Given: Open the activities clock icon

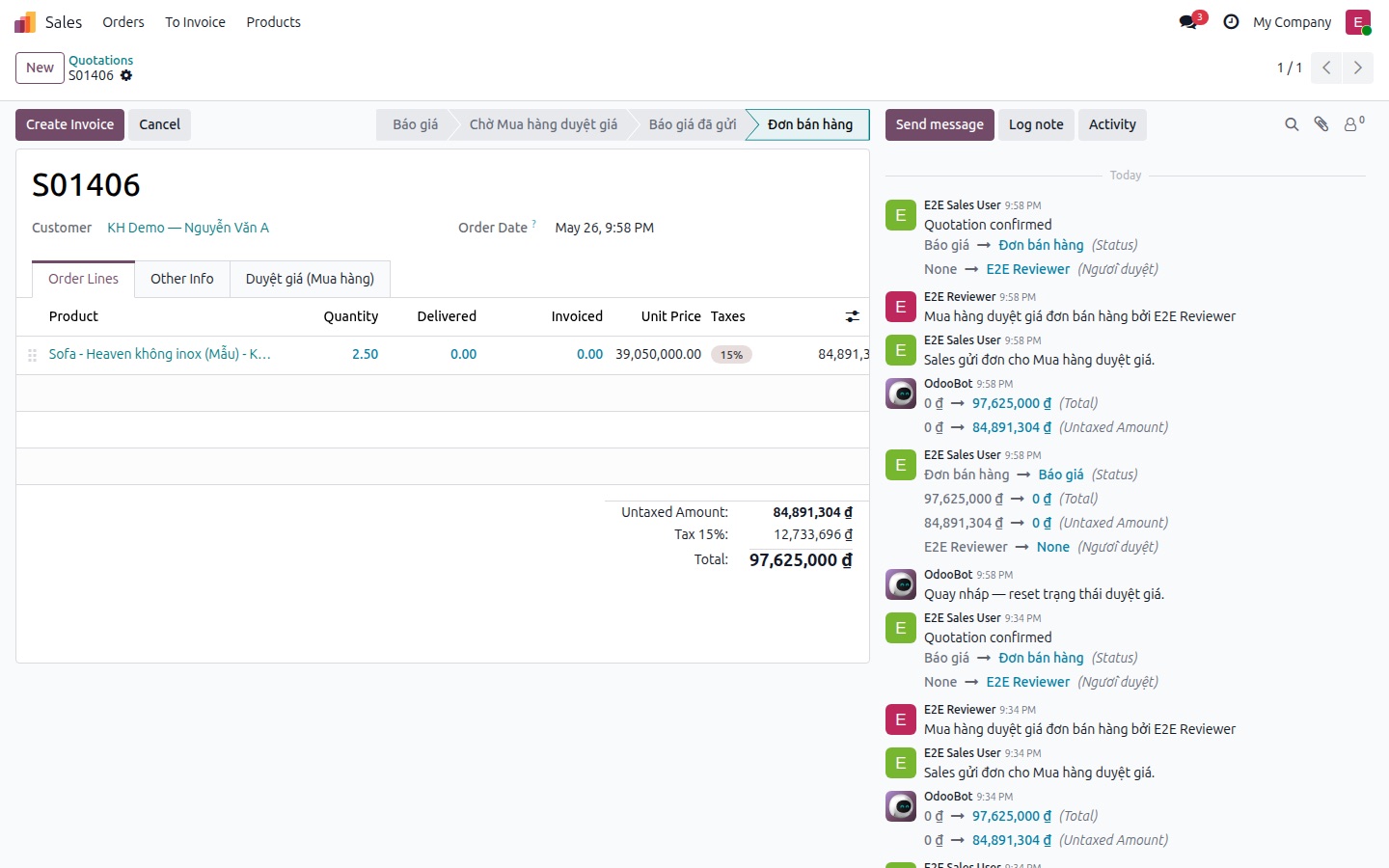Looking at the screenshot, I should tap(1231, 22).
